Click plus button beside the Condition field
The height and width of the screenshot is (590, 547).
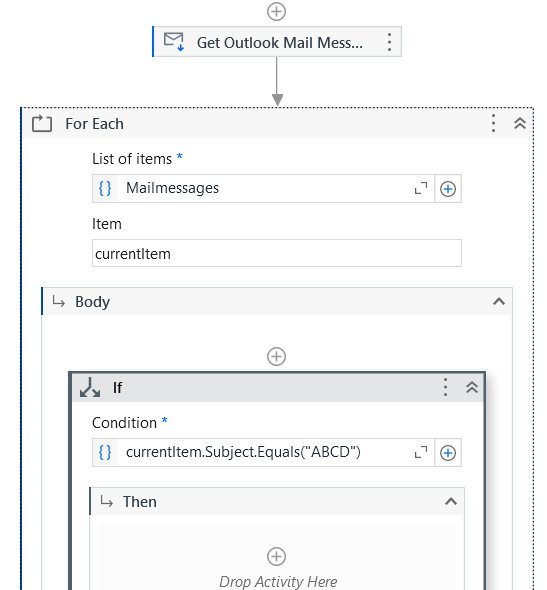[x=448, y=453]
